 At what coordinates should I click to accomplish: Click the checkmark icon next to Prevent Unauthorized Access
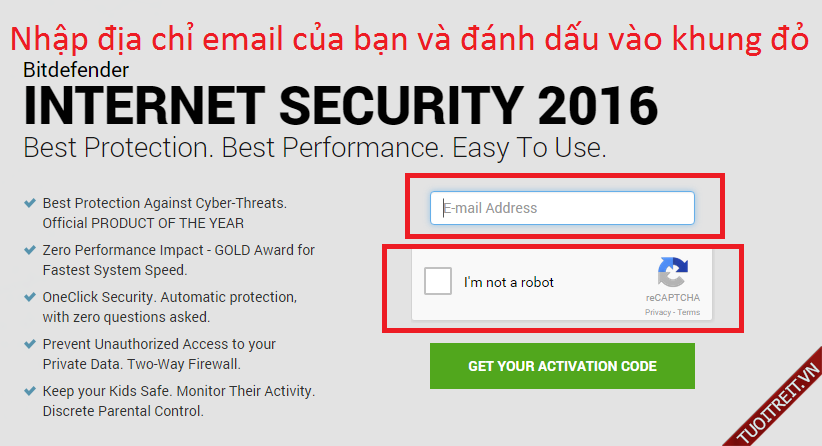click(x=30, y=344)
